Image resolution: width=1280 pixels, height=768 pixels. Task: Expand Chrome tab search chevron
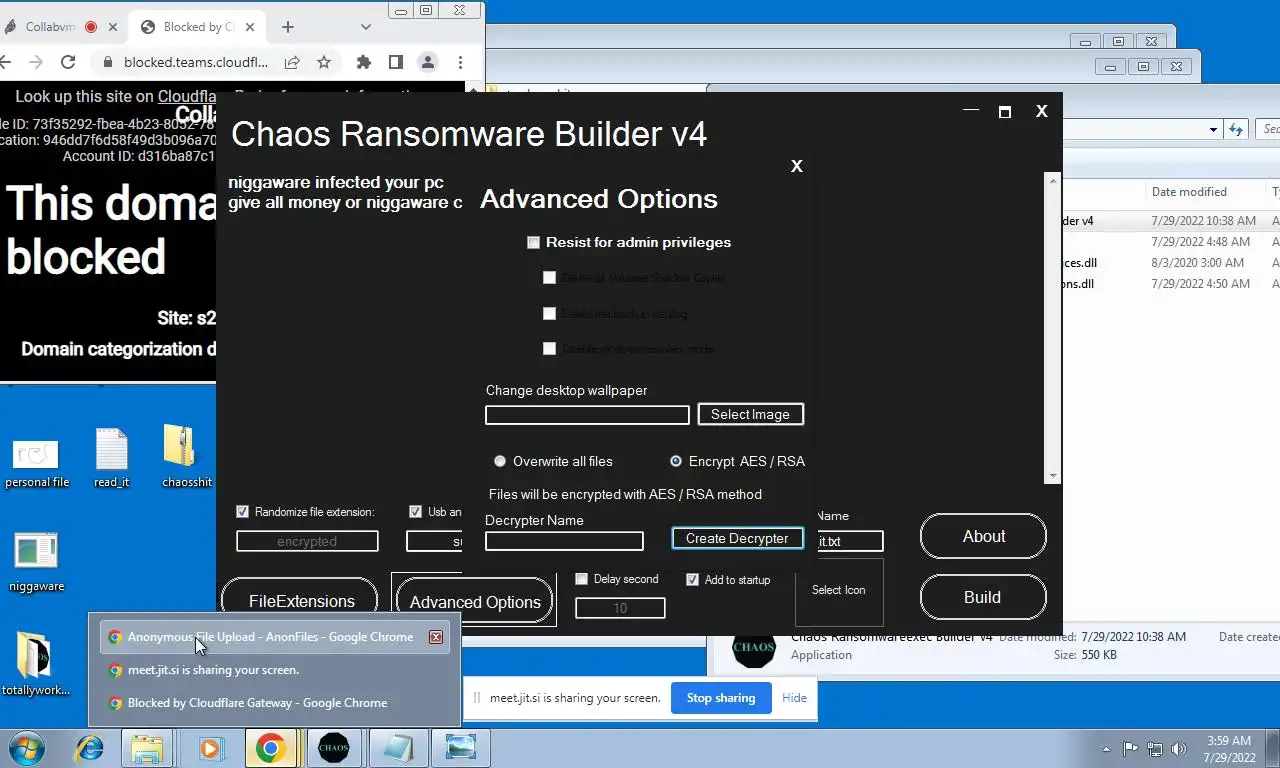pos(366,27)
